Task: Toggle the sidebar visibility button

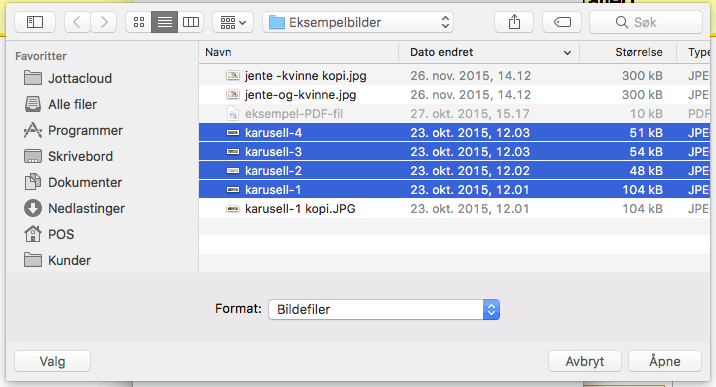Action: (35, 22)
